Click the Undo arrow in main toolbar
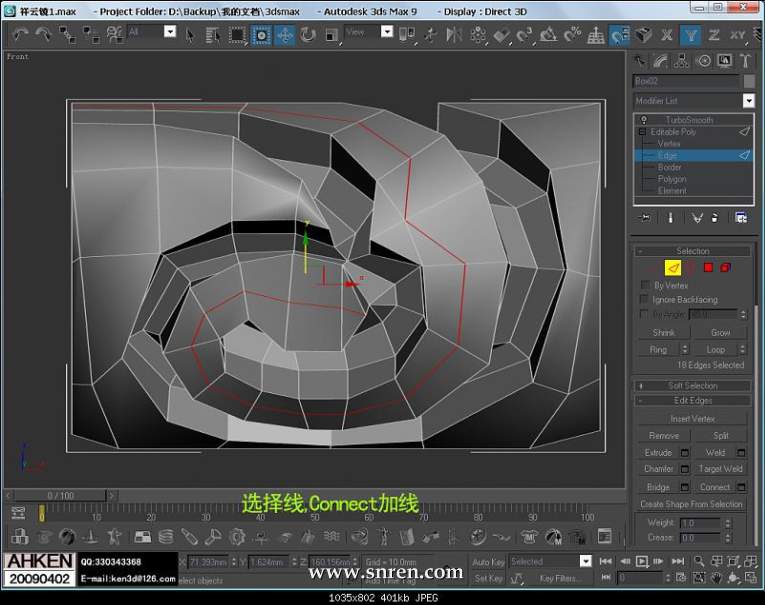Screen dimensions: 765x605 pos(20,34)
